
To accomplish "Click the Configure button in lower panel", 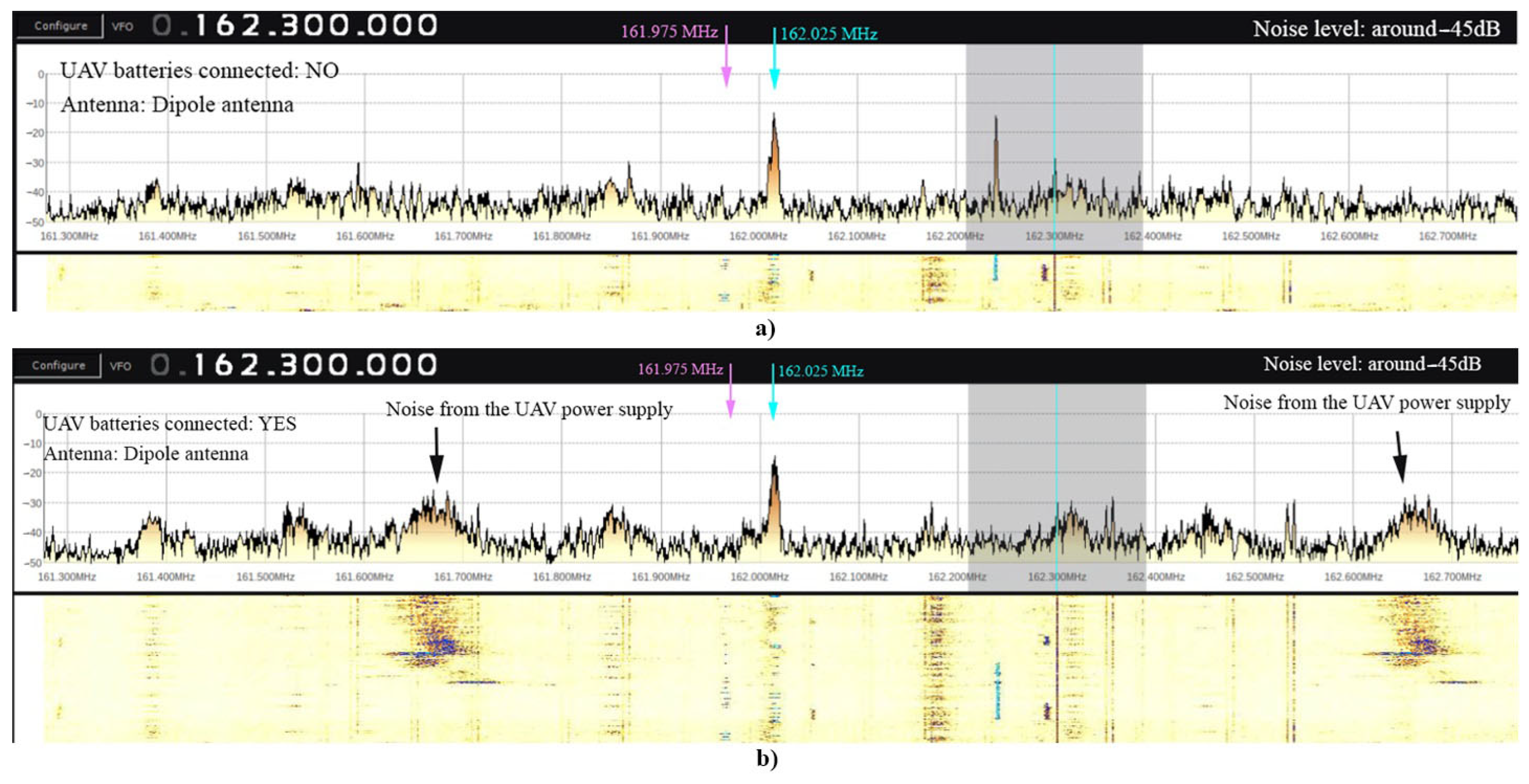I will pyautogui.click(x=58, y=366).
